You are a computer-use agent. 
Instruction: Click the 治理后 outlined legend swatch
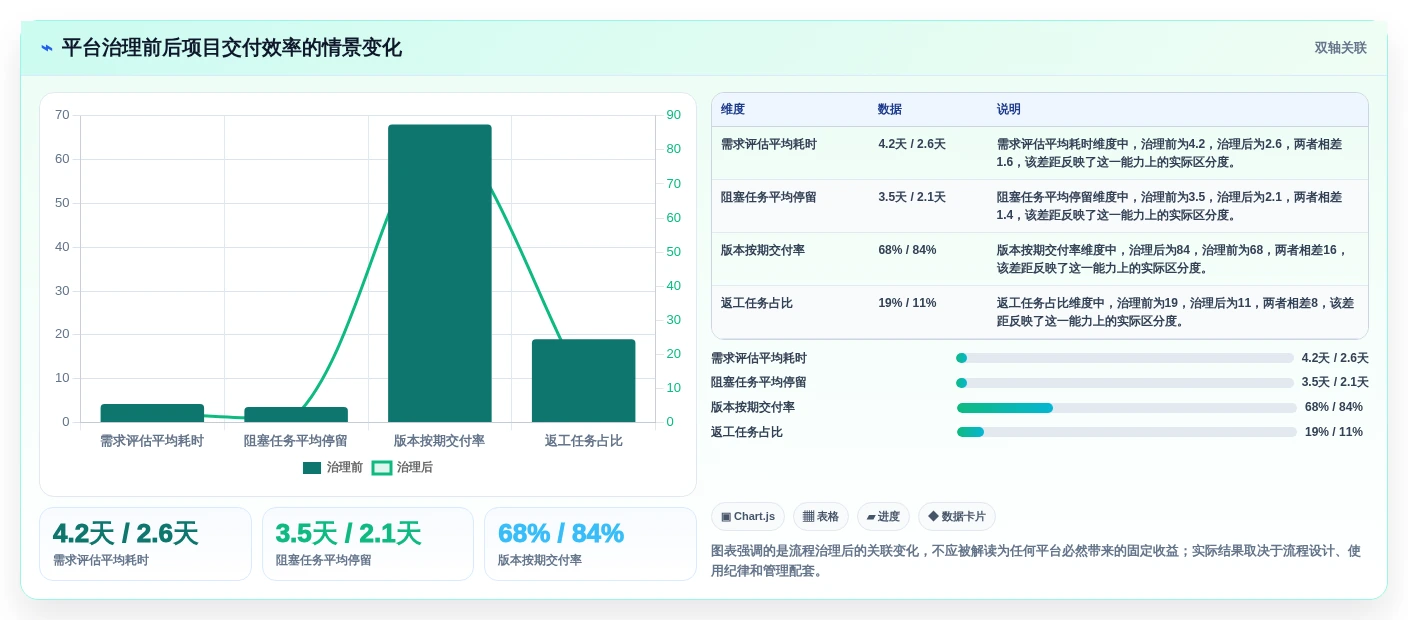tap(382, 467)
